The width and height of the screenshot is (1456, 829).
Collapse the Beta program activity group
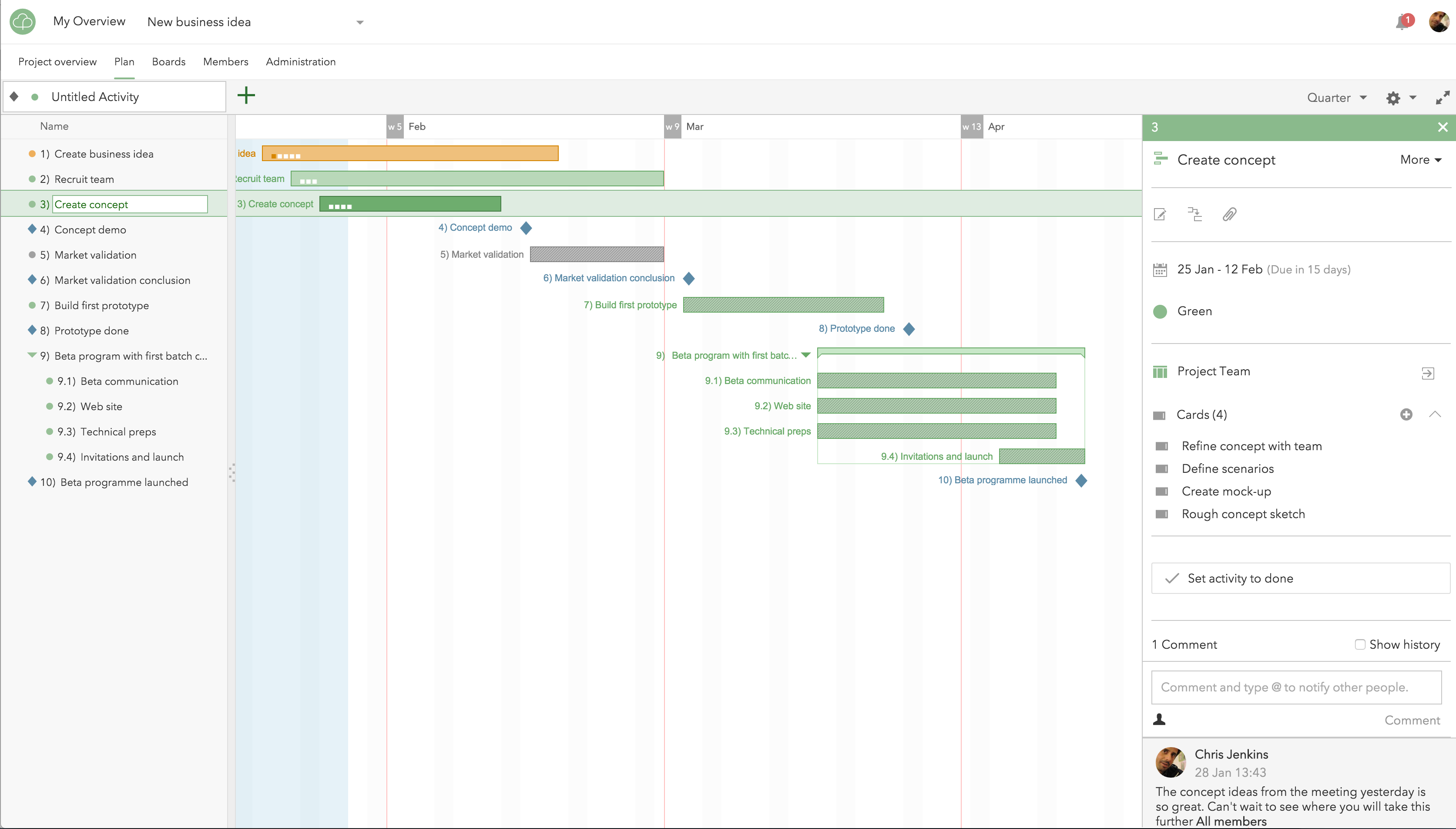tap(32, 355)
